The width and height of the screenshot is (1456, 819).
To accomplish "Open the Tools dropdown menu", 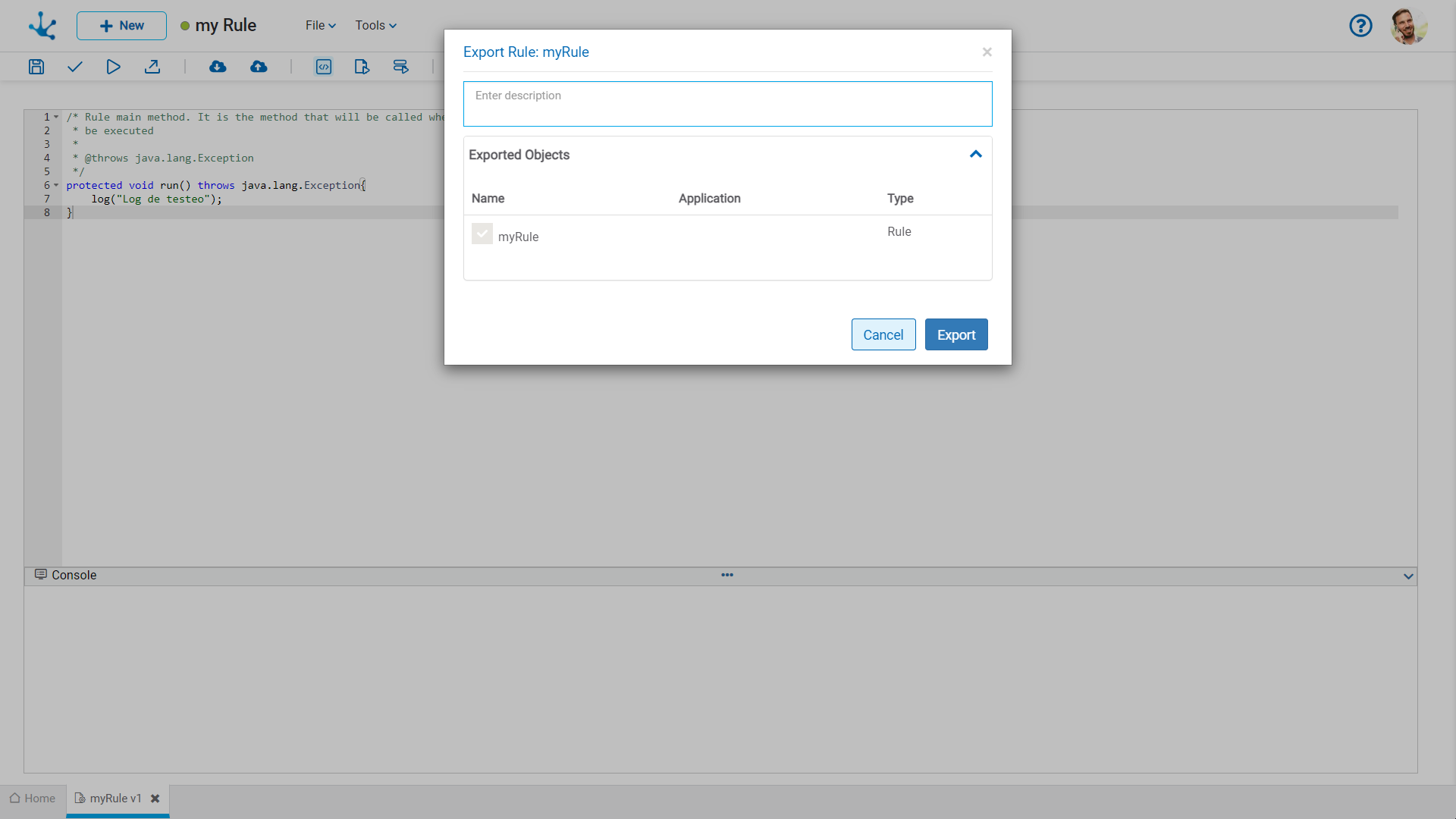I will [x=375, y=26].
